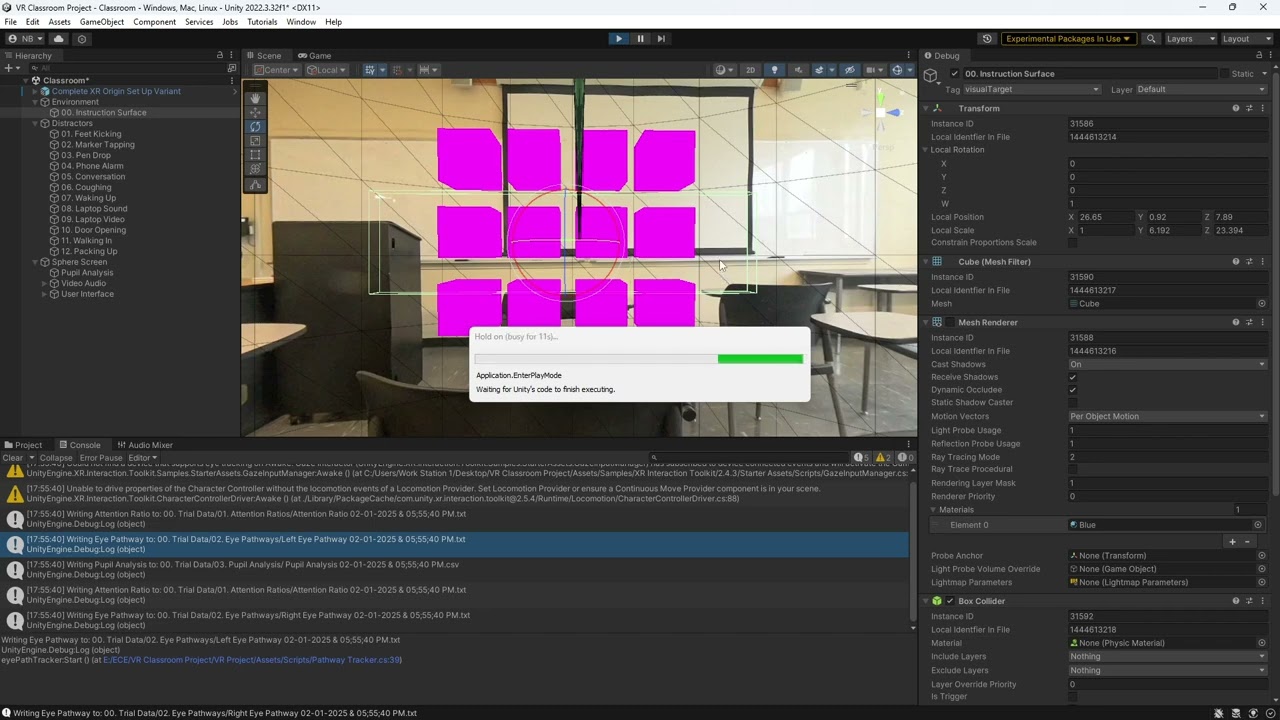Open pivot Center dropdown in Scene

pyautogui.click(x=276, y=70)
